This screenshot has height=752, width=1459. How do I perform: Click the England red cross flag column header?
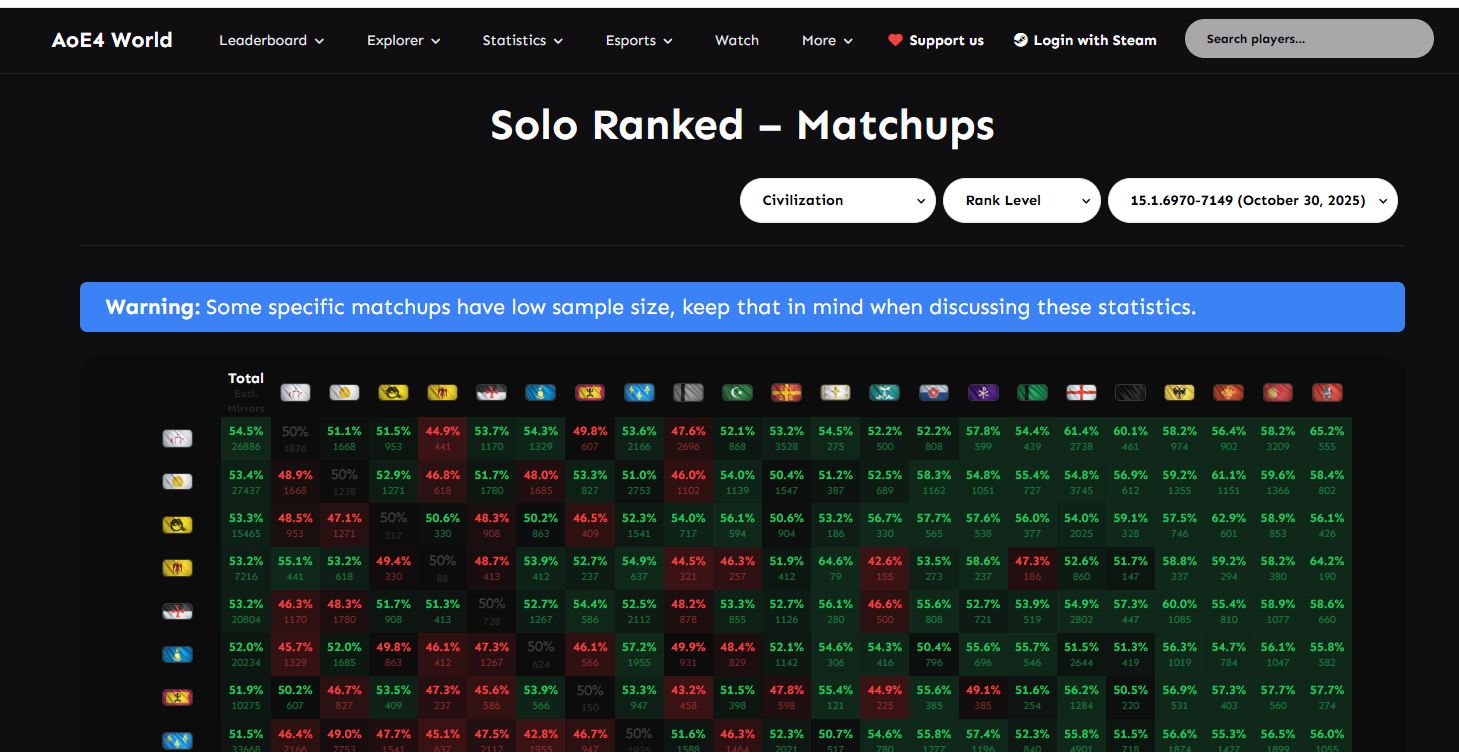click(x=1081, y=393)
